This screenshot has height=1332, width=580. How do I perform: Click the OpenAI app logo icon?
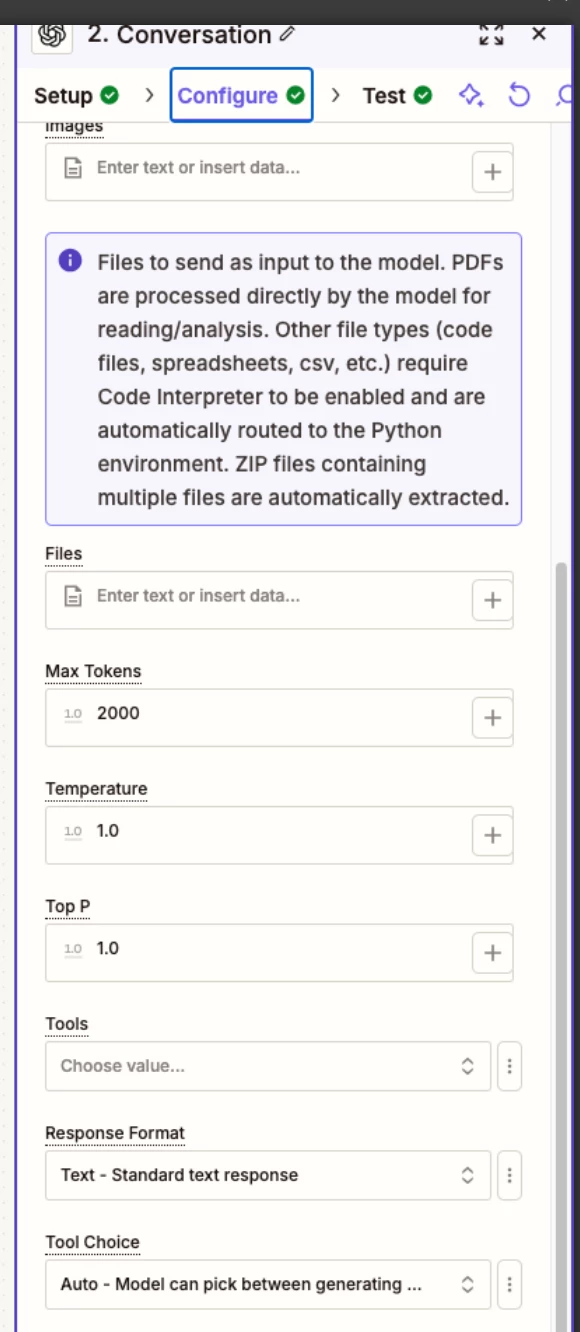coord(52,35)
